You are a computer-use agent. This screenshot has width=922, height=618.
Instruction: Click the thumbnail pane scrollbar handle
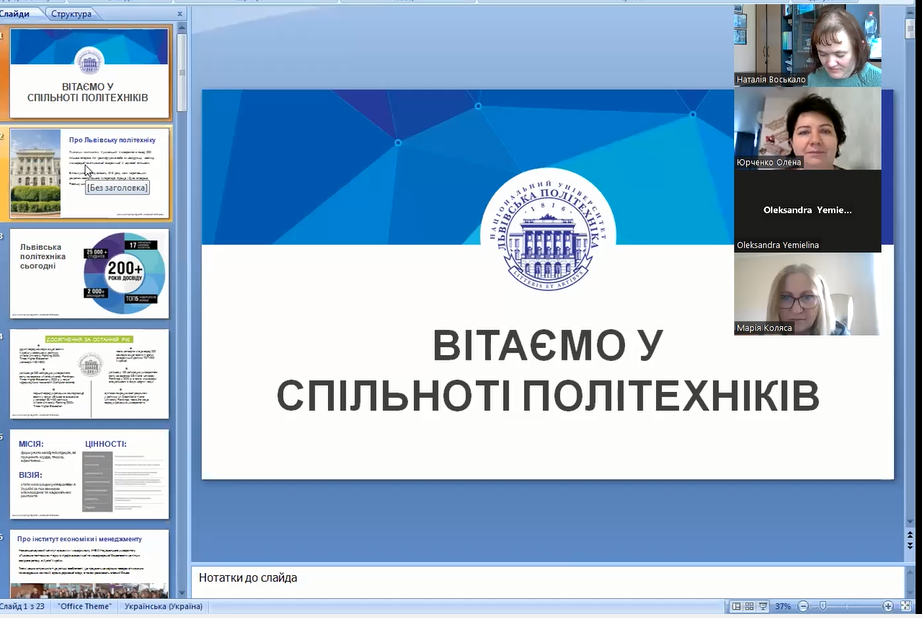click(182, 72)
